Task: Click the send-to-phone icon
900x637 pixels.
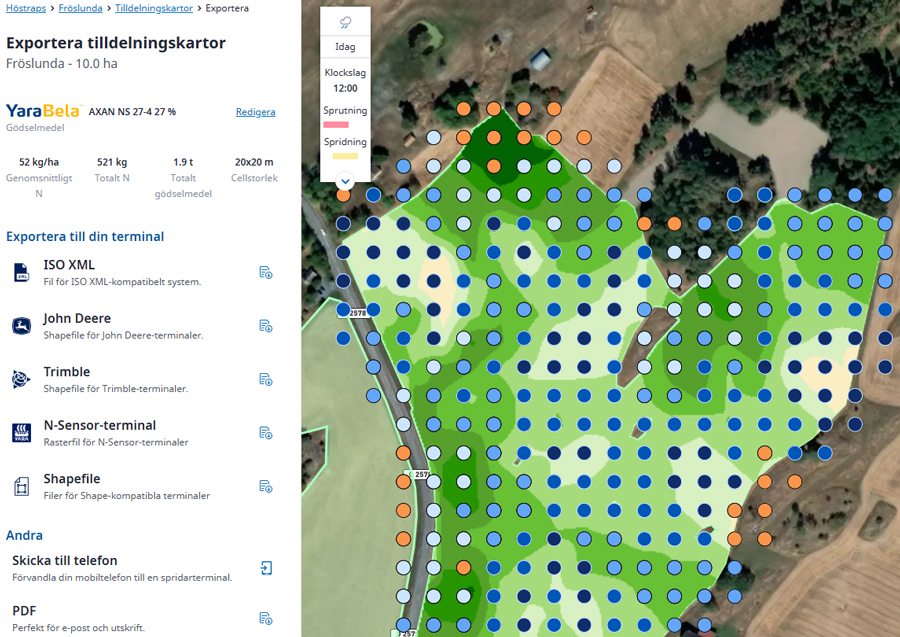Action: pos(266,568)
